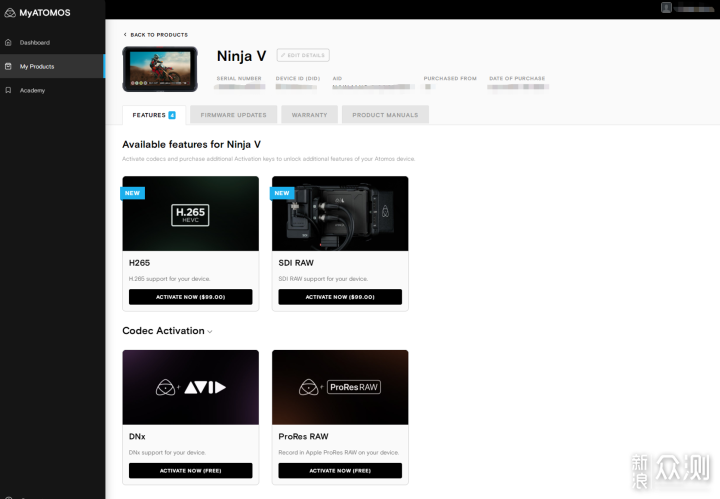The width and height of the screenshot is (720, 499).
Task: Activate DNx codec for free
Action: tap(191, 471)
